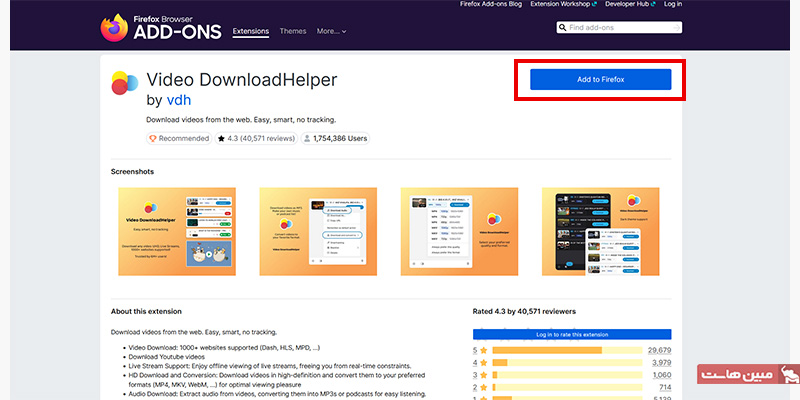Open Firefox Add-ons Blog link
This screenshot has height=400, width=800.
(491, 4)
